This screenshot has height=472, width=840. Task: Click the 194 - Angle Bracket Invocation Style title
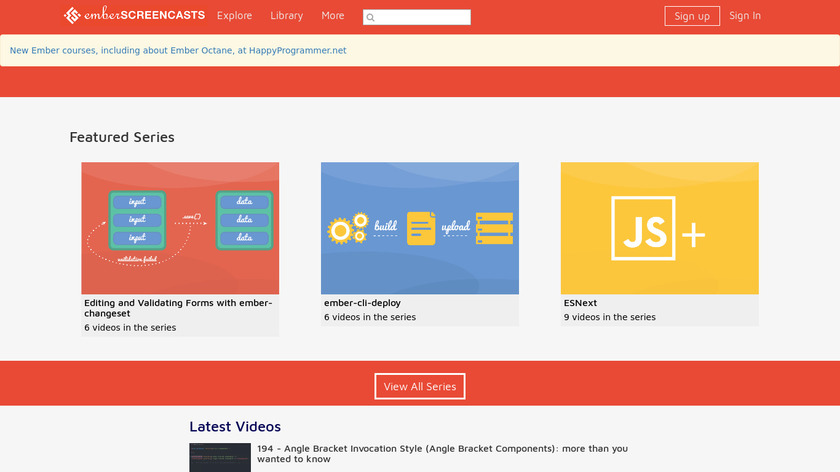pos(442,454)
